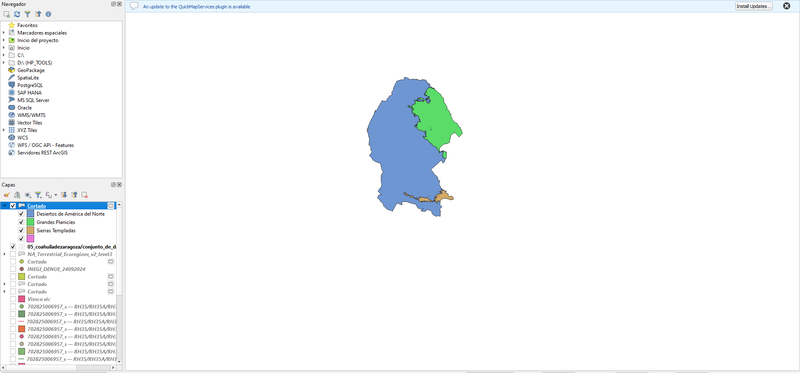Expand the XYZ Tiles tree node

[4, 130]
